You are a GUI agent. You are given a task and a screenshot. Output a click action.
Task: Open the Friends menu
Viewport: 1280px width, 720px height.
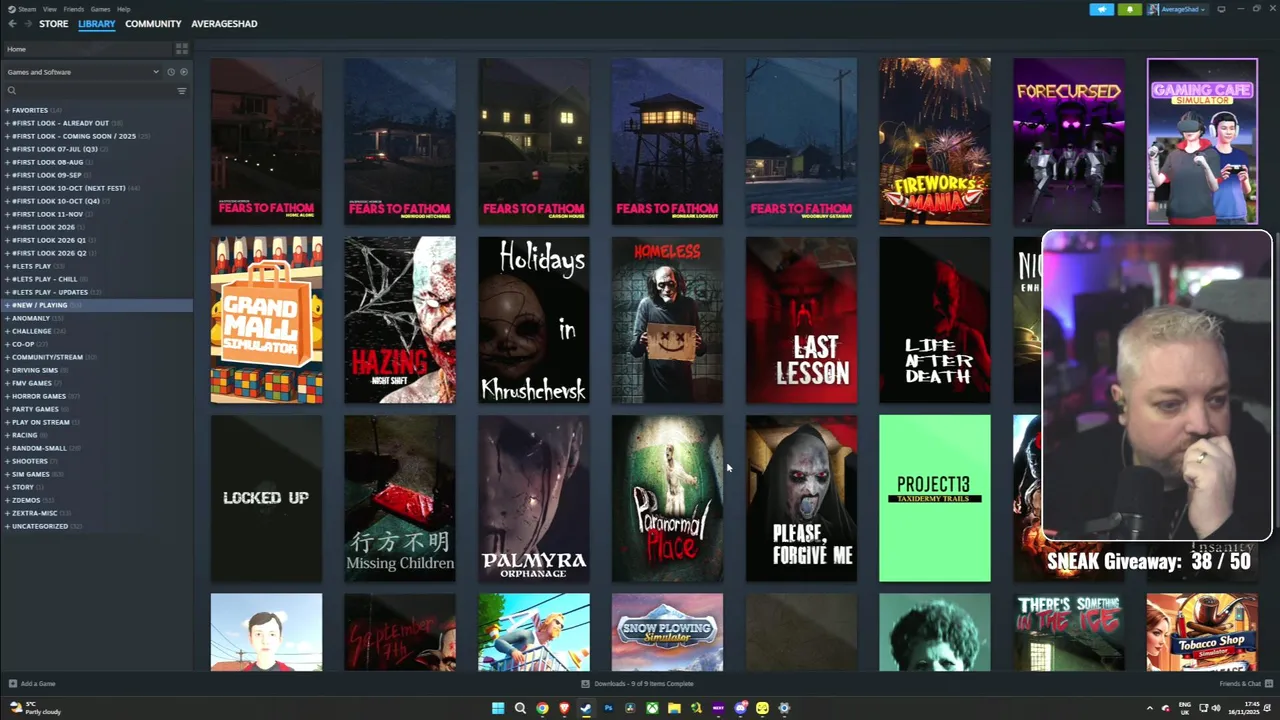click(x=74, y=9)
